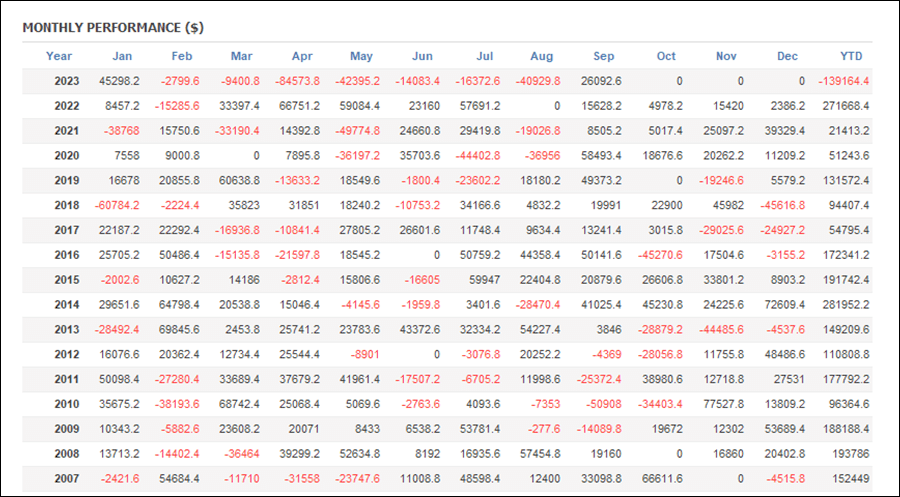Click the 2014 YTD value 281952.2
This screenshot has height=497, width=900.
(846, 305)
